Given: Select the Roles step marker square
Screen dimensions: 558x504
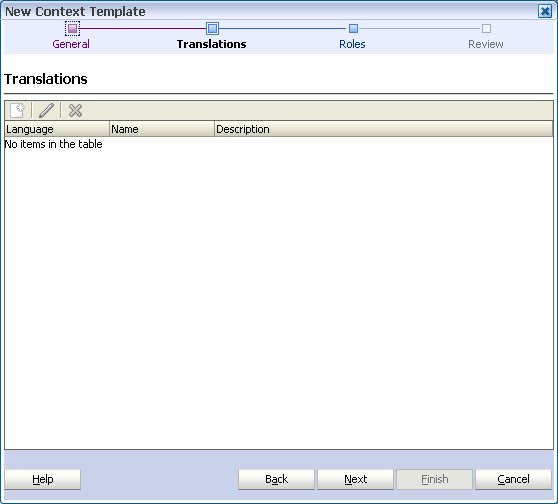Looking at the screenshot, I should [353, 28].
